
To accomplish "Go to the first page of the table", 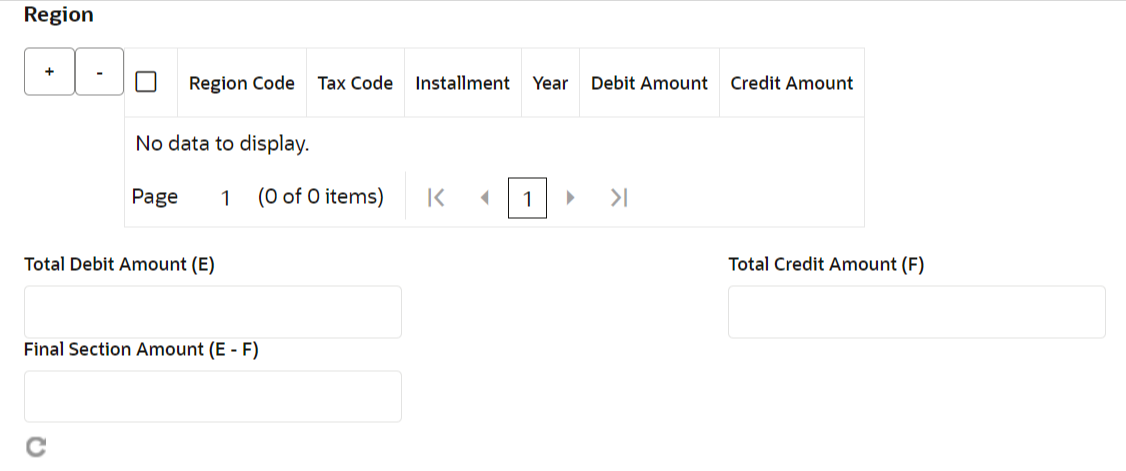I will 435,198.
